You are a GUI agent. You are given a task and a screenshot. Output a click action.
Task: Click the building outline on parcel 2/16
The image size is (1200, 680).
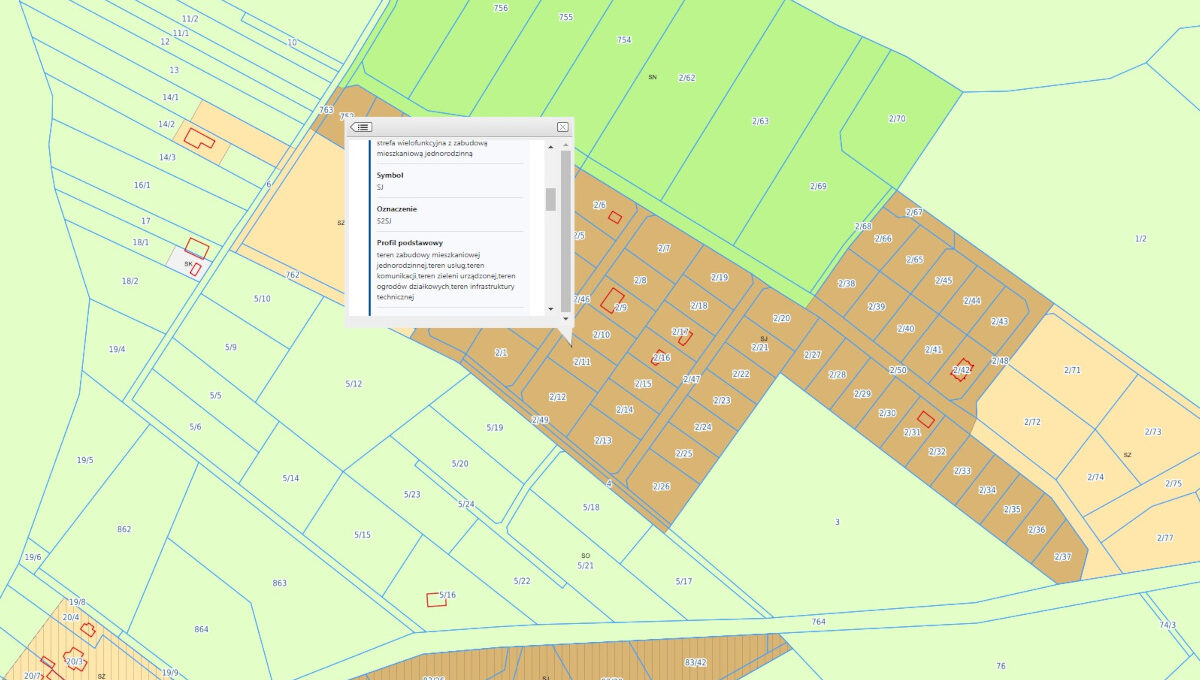tap(660, 356)
